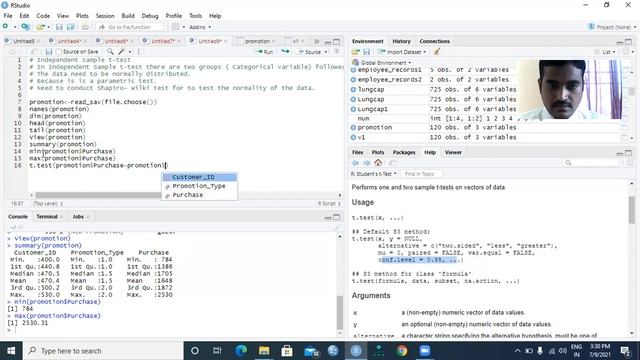Viewport: 640px width, 360px height.
Task: Open the promotion source tab
Action: 257,42
